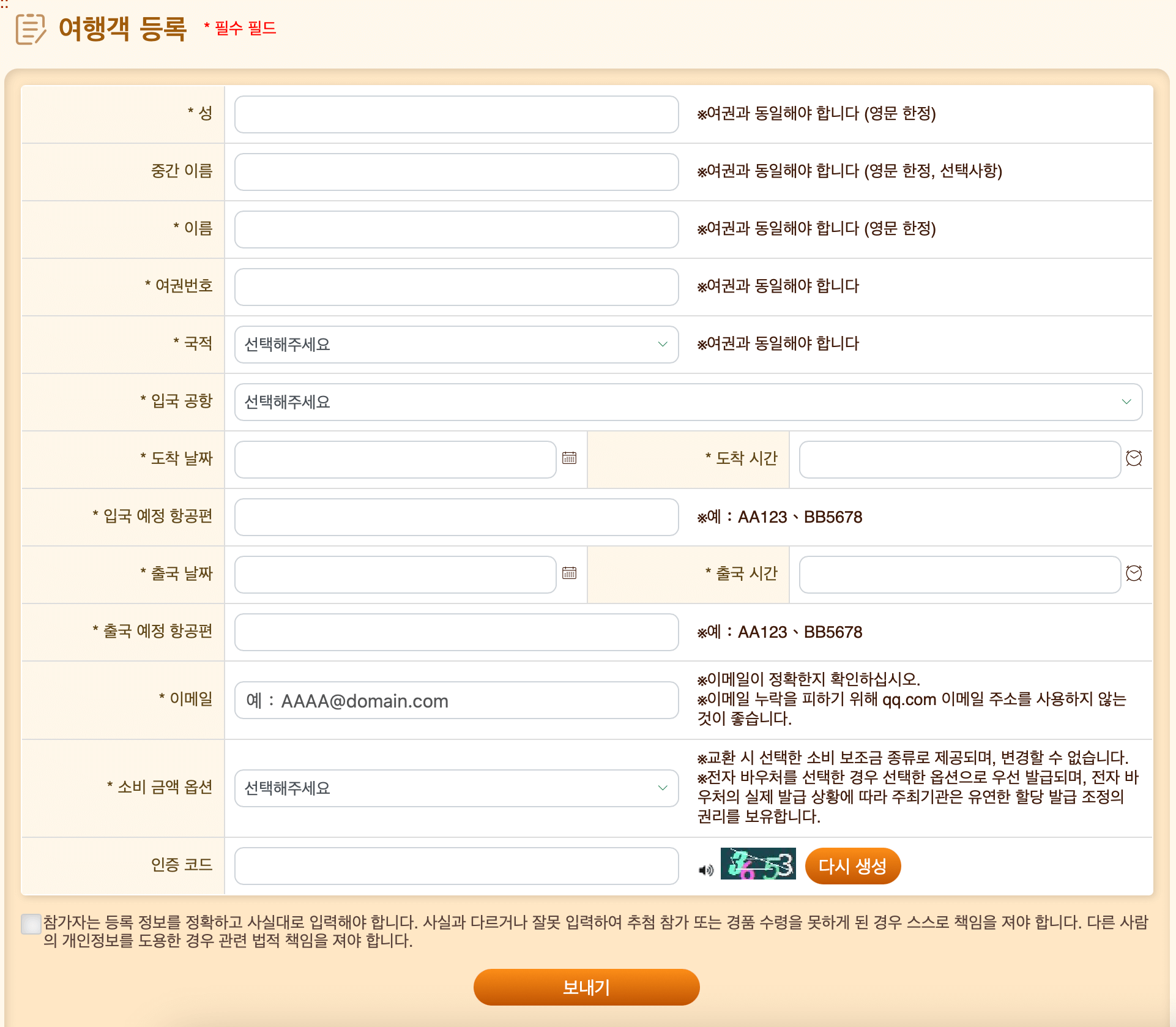Viewport: 1176px width, 1027px height.
Task: Click the traveler registration form icon
Action: (31, 29)
